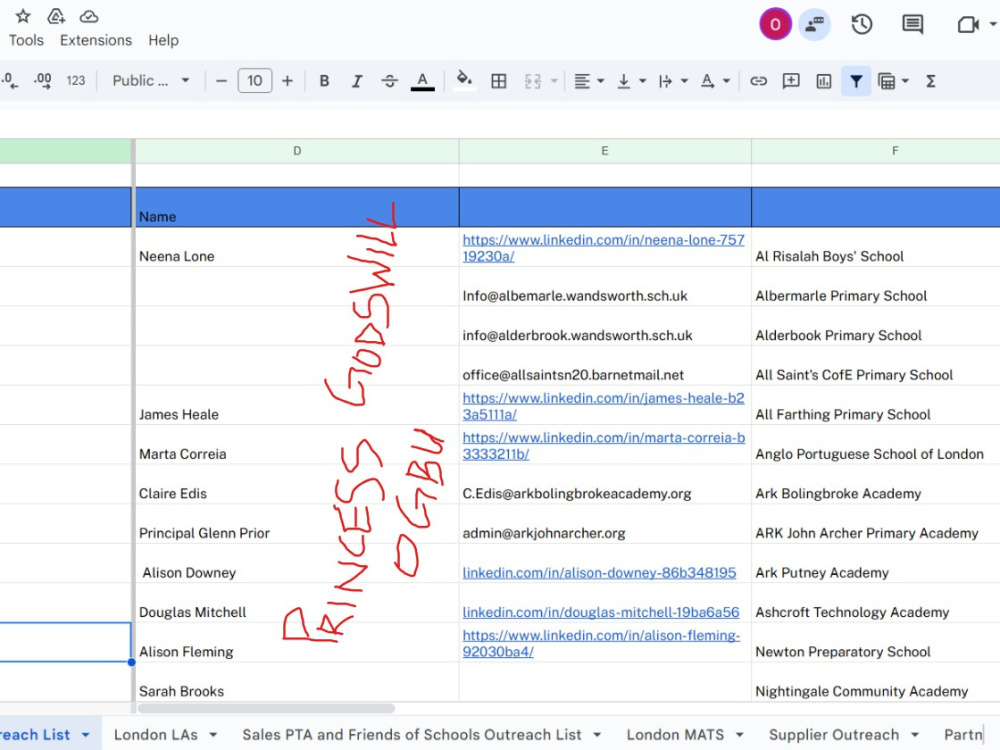Image resolution: width=1000 pixels, height=750 pixels.
Task: Select the Sarah Brooks name cell
Action: pyautogui.click(x=297, y=682)
